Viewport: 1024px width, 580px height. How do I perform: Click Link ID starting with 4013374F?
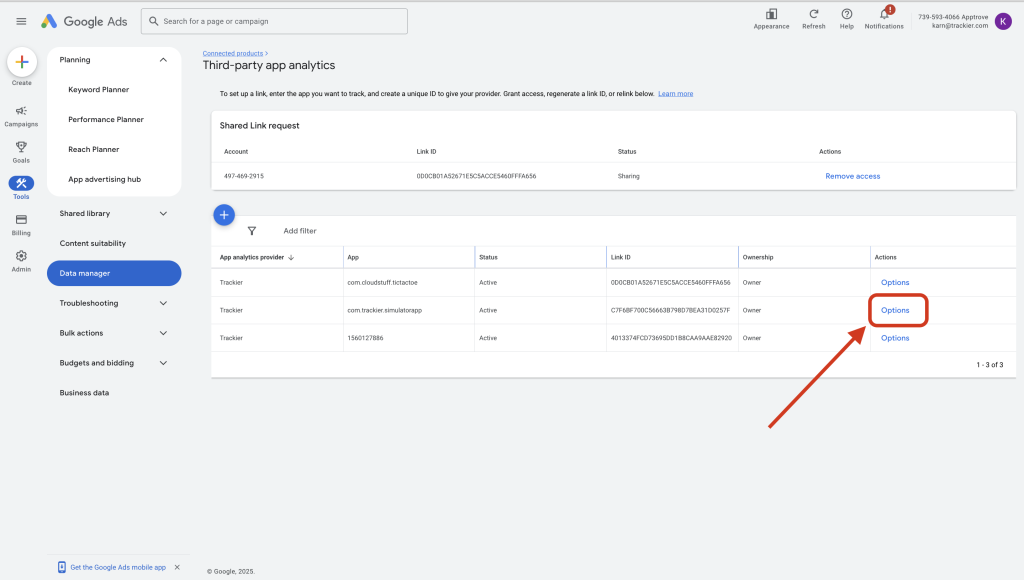(x=671, y=338)
